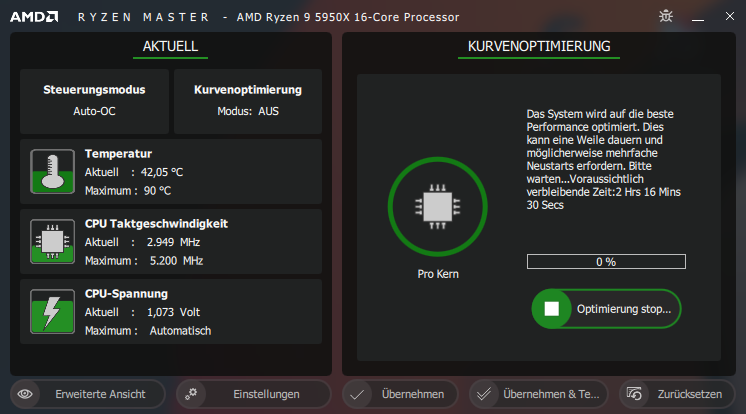Click the Pro Kern circular chip icon
746x414 pixels.
point(438,207)
